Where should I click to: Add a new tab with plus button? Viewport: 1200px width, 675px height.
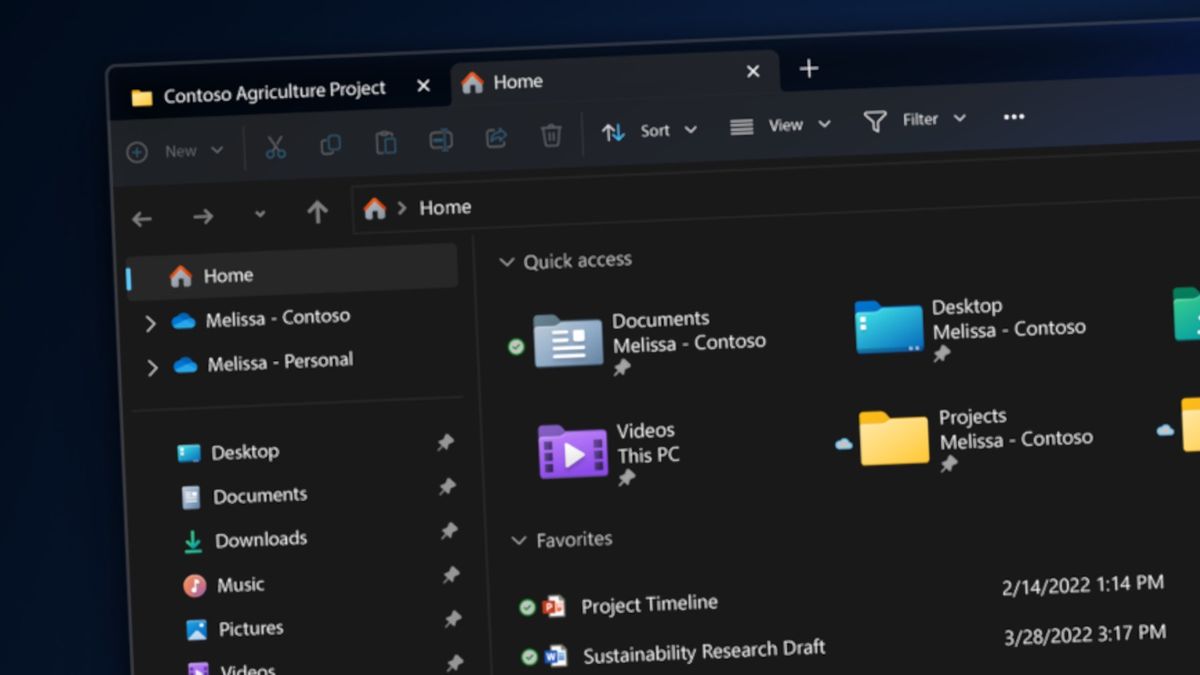pos(809,68)
